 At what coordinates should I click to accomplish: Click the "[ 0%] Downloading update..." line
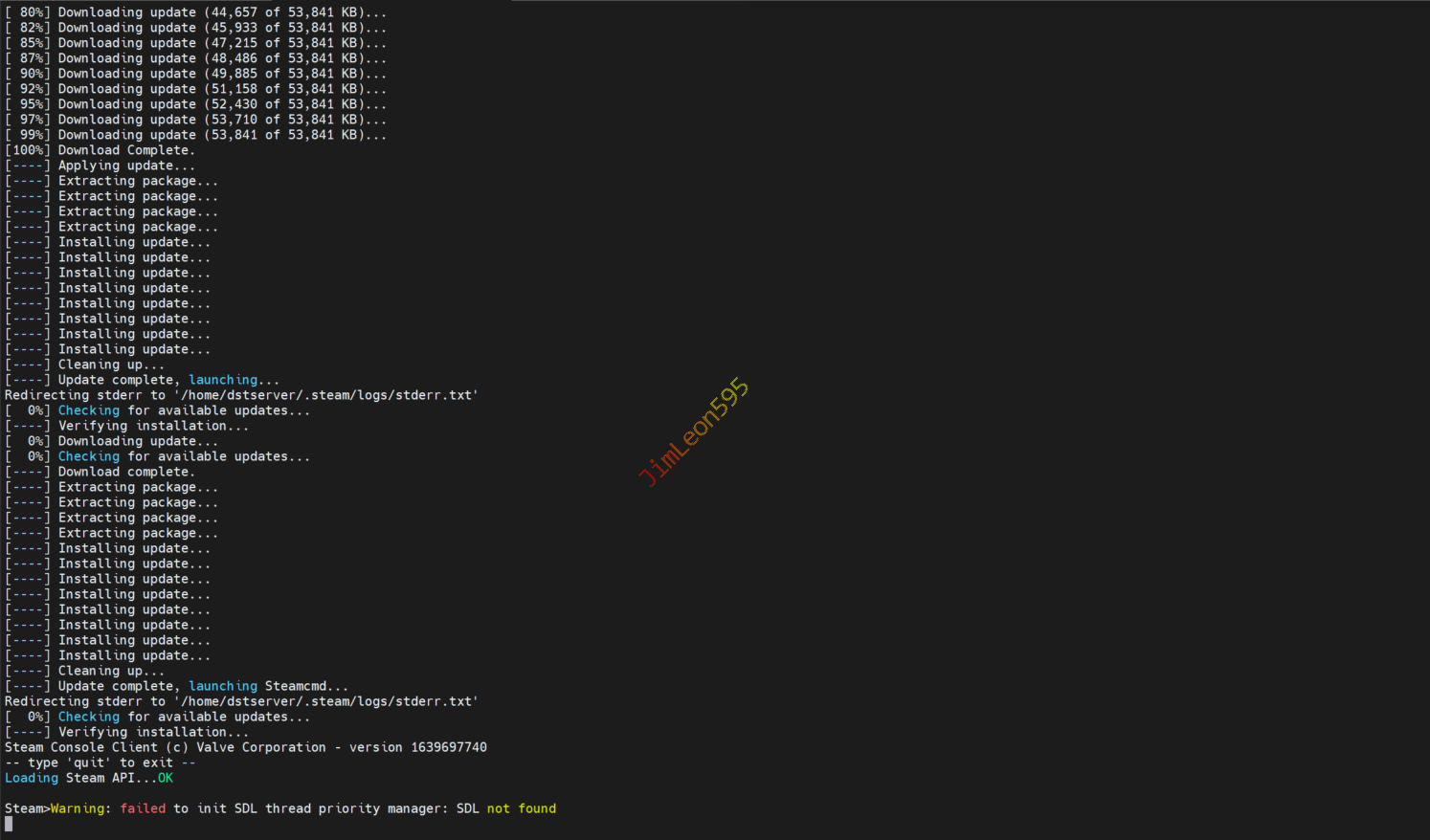click(x=112, y=441)
